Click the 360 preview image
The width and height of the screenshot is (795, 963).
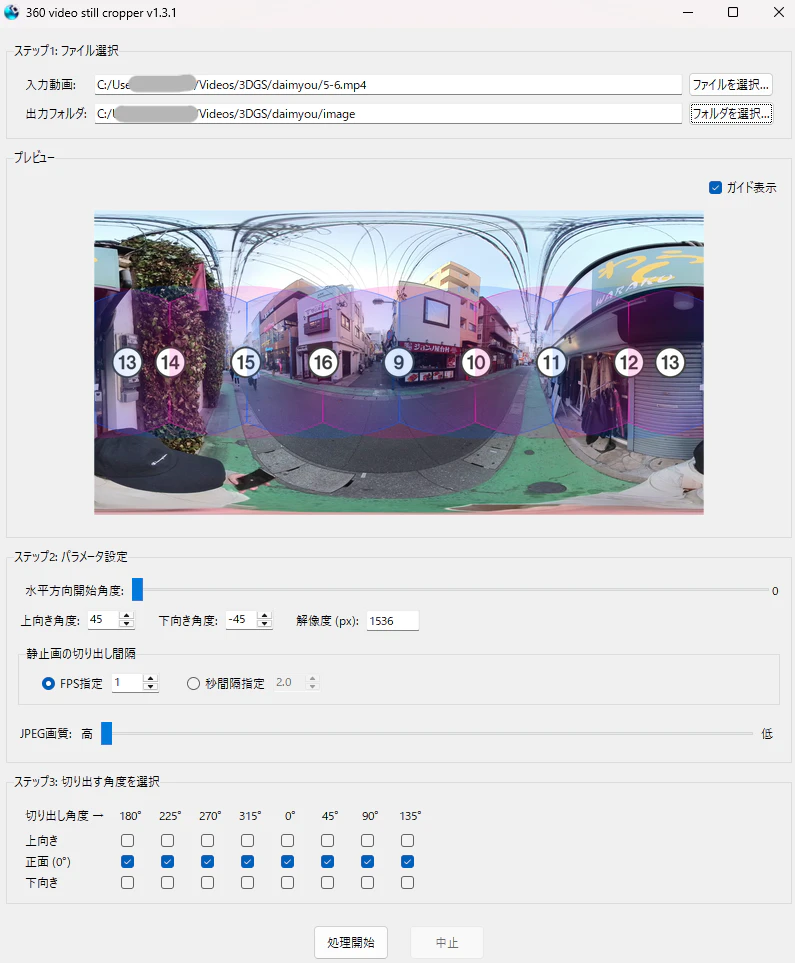click(x=399, y=363)
